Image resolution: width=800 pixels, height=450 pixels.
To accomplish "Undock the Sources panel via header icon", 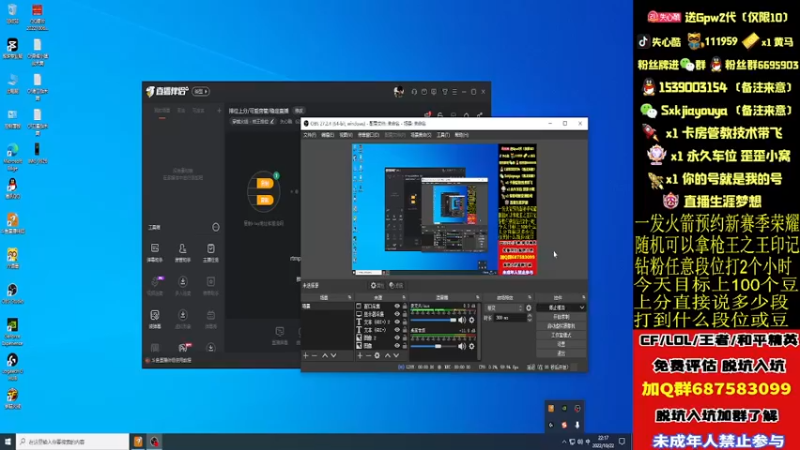I will [x=404, y=297].
